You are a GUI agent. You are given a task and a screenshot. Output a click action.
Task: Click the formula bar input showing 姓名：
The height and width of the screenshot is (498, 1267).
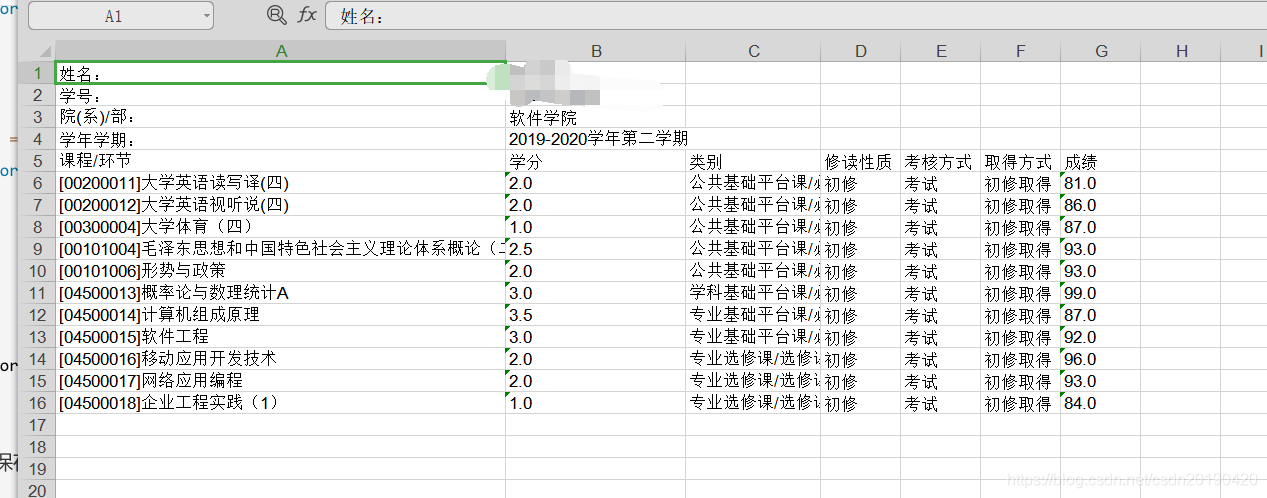tap(795, 16)
